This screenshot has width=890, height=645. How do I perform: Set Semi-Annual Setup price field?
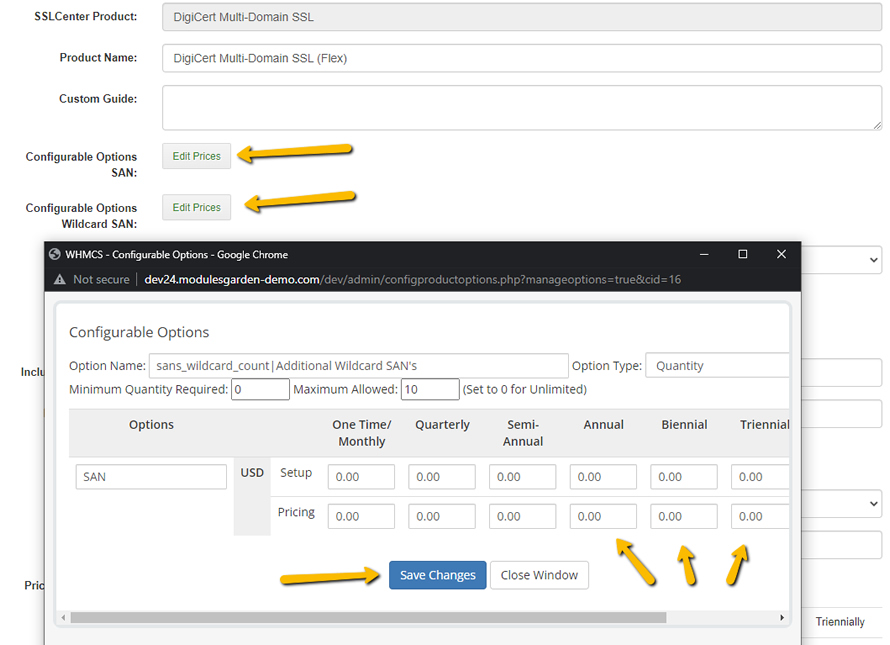click(x=522, y=477)
